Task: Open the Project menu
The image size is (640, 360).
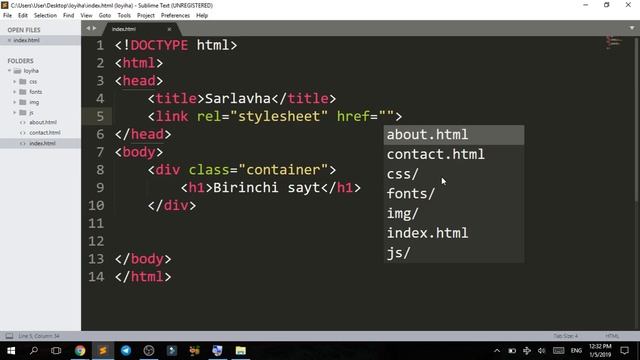Action: [x=146, y=16]
